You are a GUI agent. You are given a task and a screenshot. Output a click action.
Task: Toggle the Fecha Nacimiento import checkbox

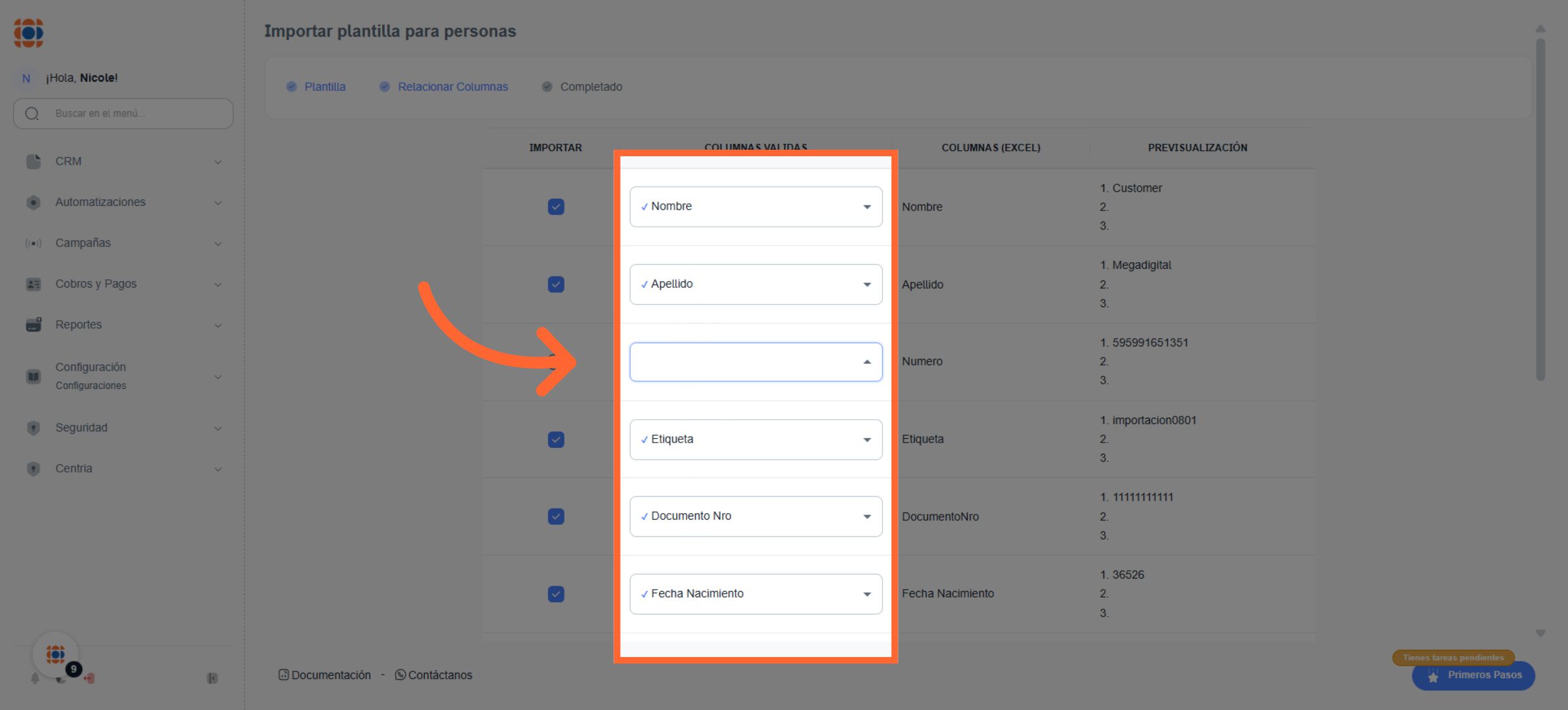556,594
